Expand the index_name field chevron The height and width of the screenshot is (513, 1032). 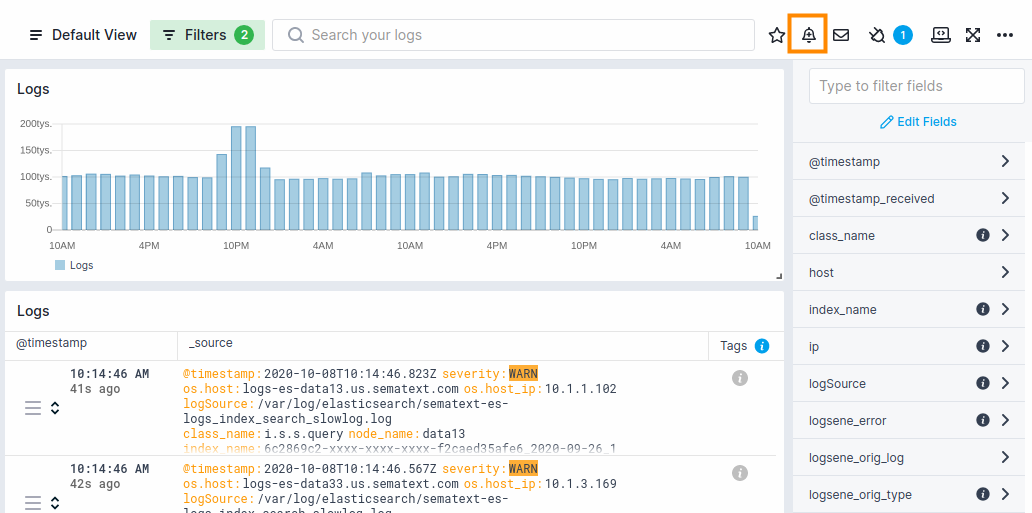click(1005, 309)
